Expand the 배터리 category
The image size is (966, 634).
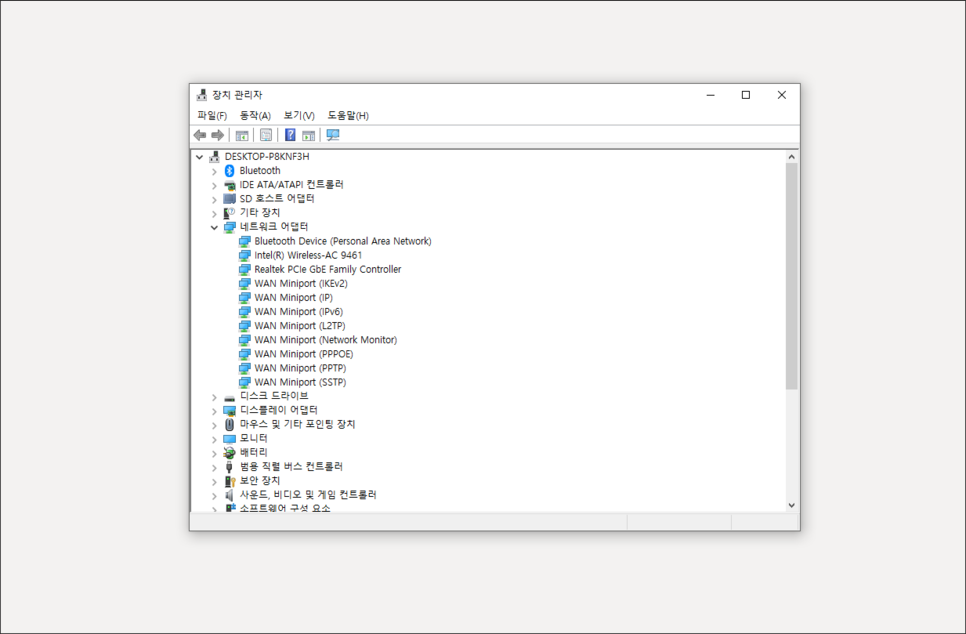coord(214,454)
